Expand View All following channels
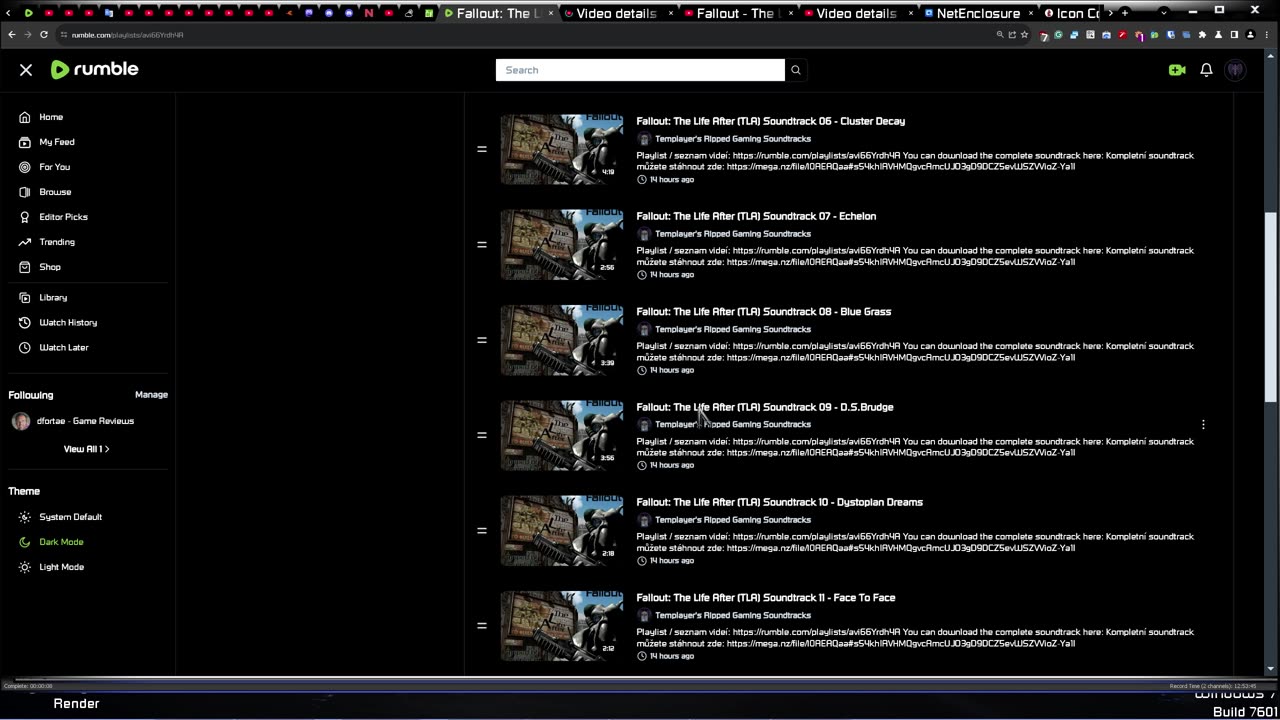1280x720 pixels. point(87,449)
